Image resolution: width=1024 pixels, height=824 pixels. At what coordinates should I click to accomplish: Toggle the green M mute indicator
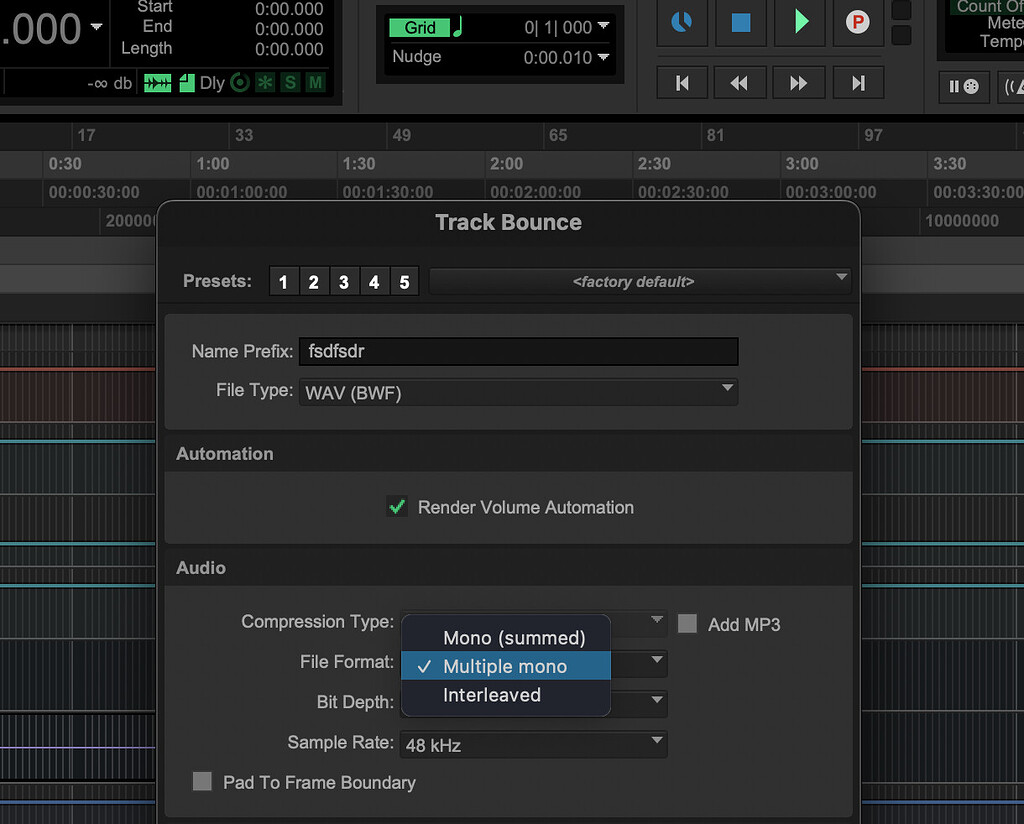click(x=315, y=83)
